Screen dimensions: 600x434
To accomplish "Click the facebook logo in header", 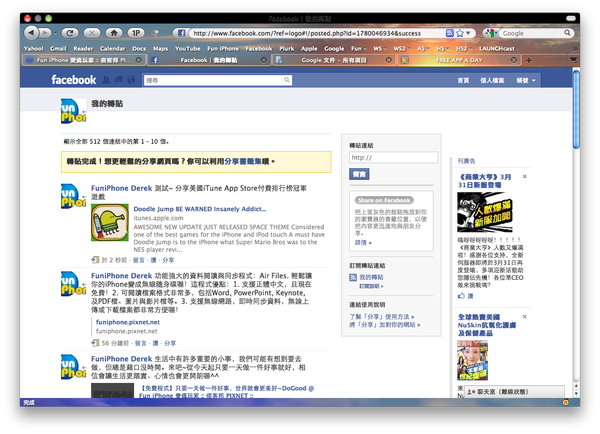I will (73, 80).
